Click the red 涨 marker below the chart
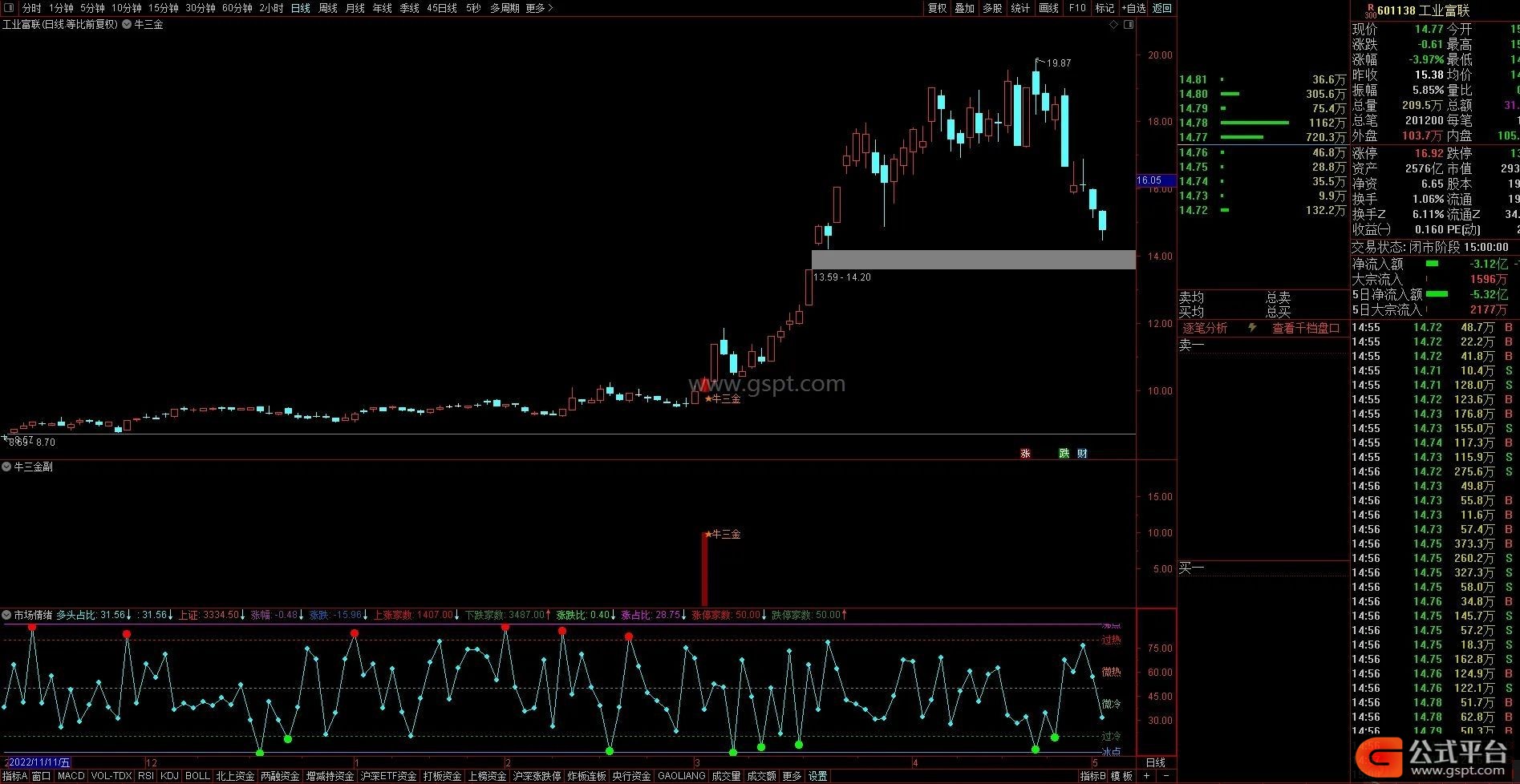This screenshot has height=784, width=1520. [x=1025, y=454]
